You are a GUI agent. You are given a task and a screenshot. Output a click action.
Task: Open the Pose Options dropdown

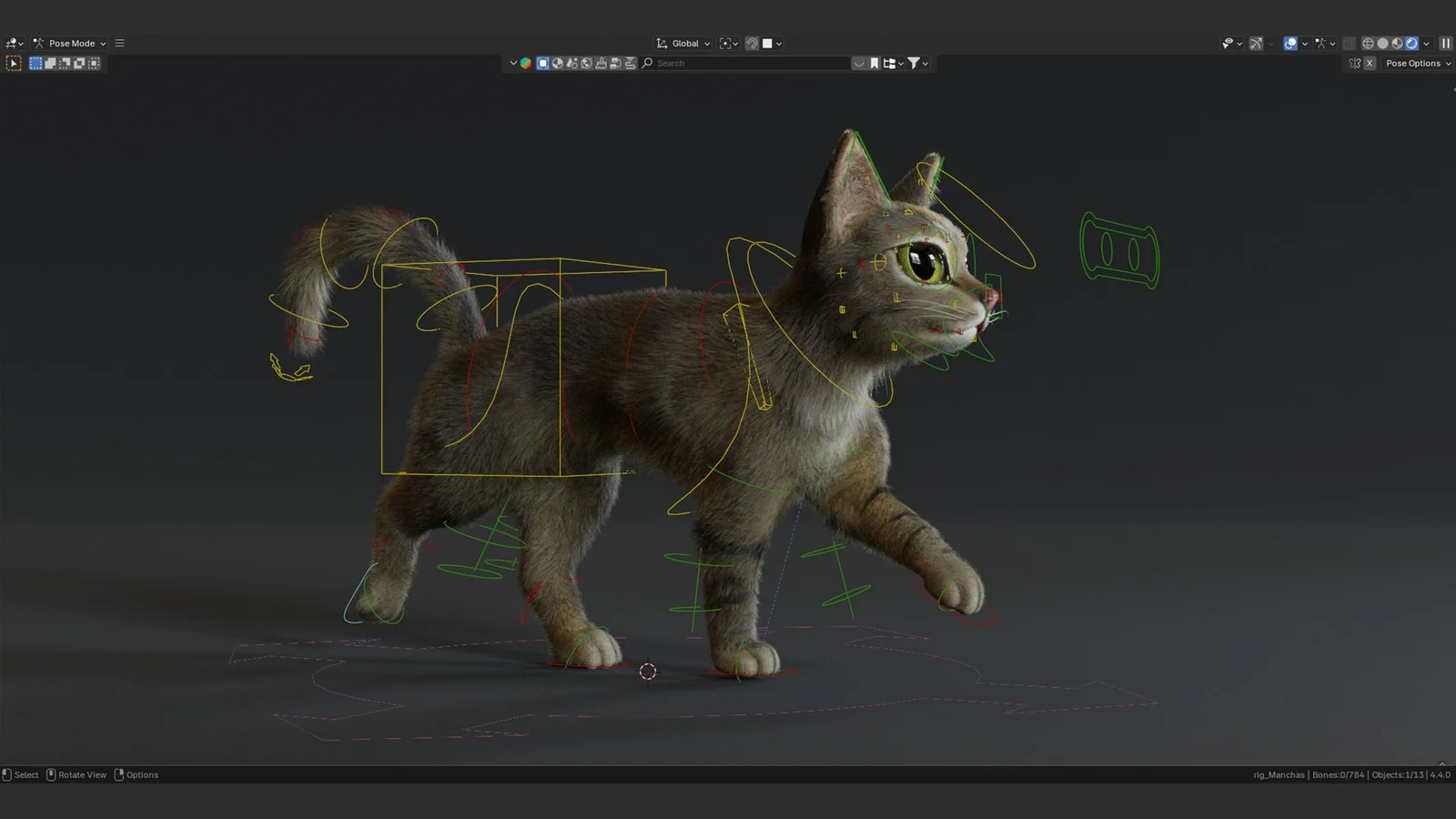point(1416,63)
